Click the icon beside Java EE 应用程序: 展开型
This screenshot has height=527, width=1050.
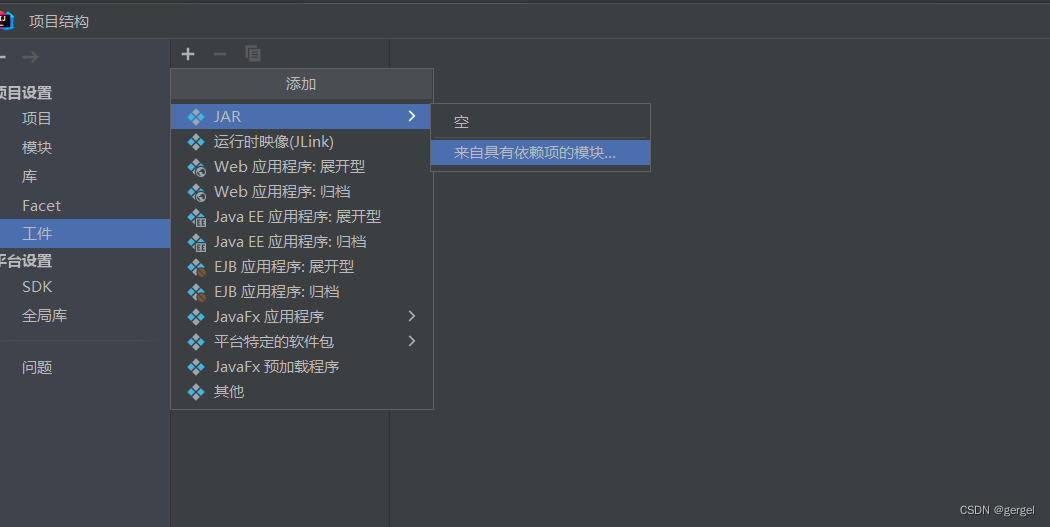tap(196, 217)
